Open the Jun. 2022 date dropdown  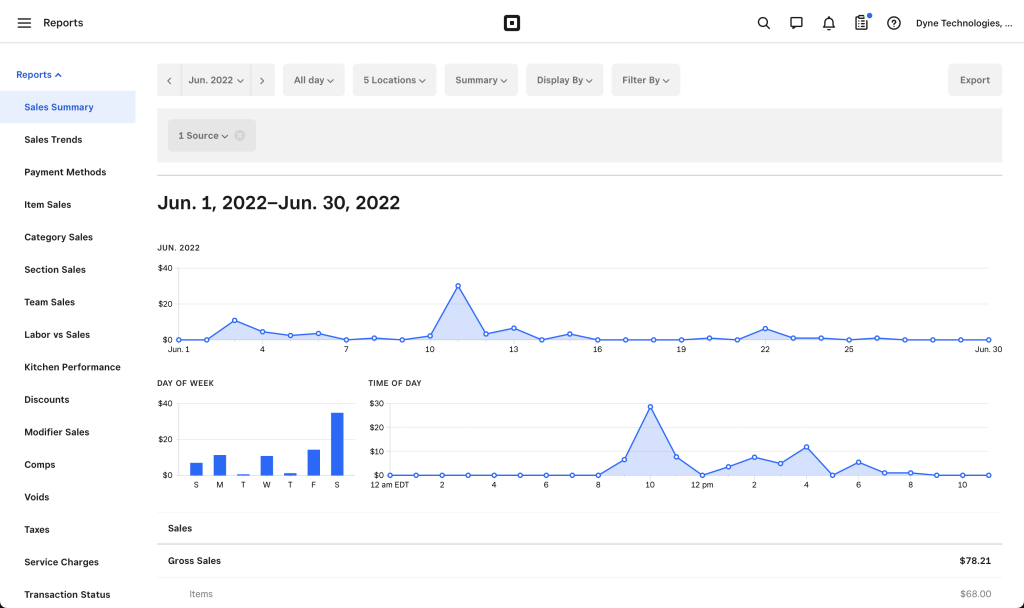tap(216, 80)
